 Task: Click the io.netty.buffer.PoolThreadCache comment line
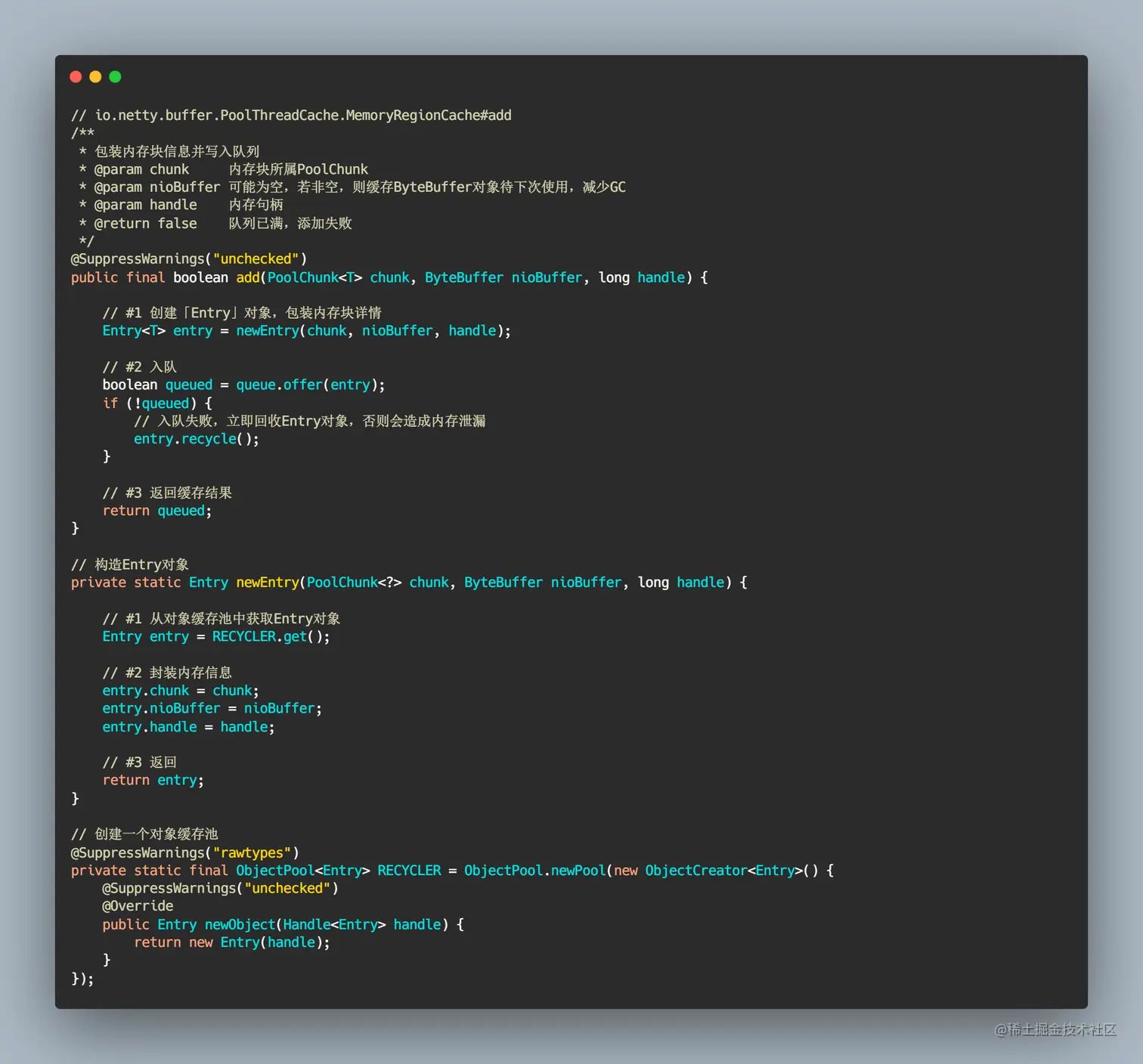[290, 115]
